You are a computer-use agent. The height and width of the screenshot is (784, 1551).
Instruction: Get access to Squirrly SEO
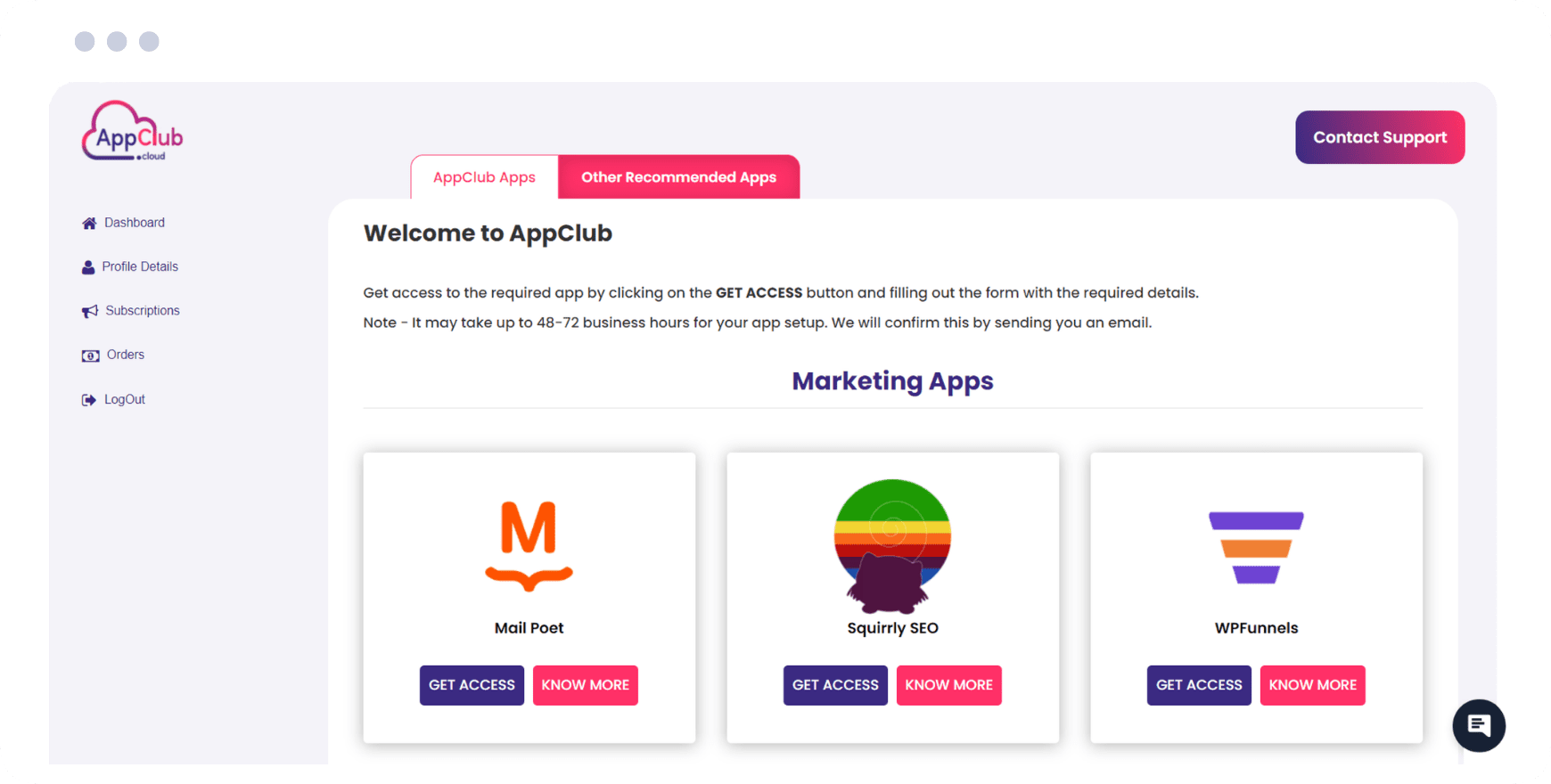pyautogui.click(x=835, y=685)
